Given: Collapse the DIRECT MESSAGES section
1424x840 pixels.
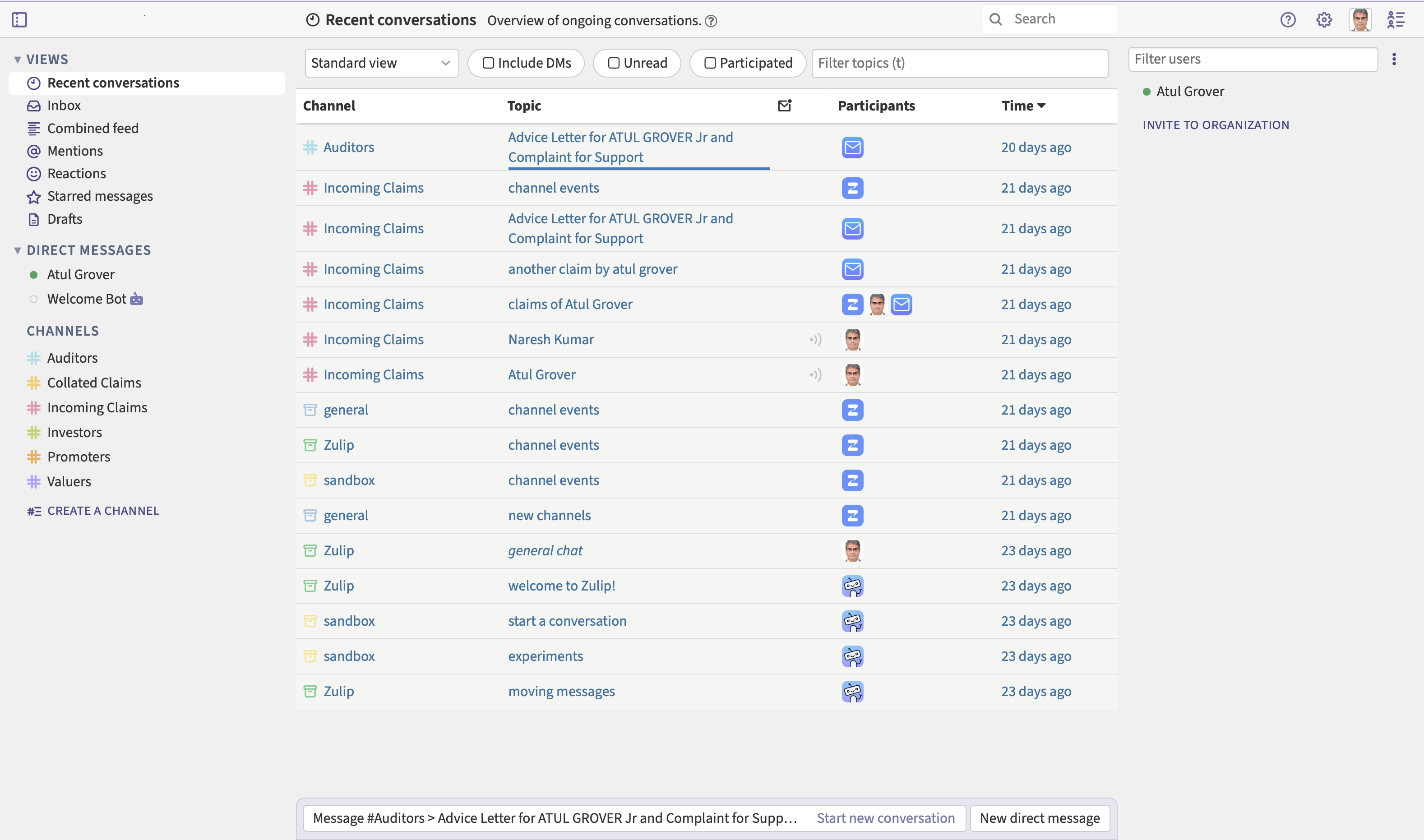Looking at the screenshot, I should point(18,250).
